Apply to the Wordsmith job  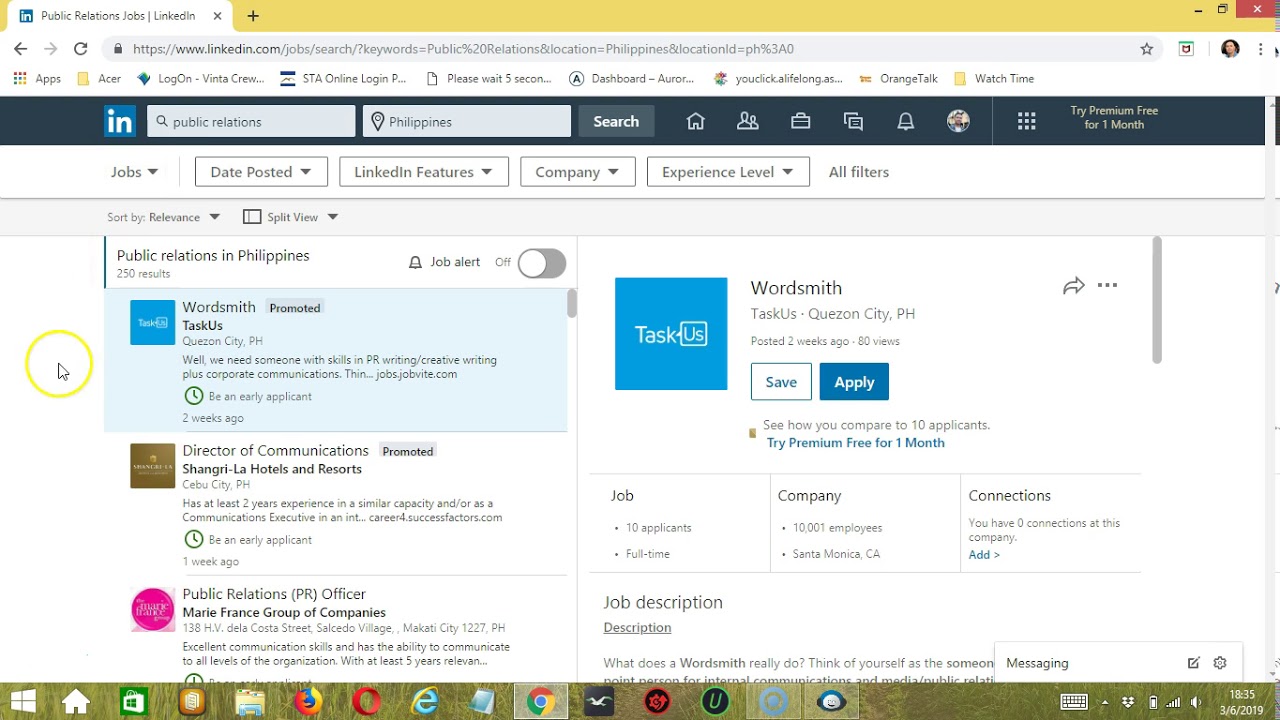click(x=854, y=382)
